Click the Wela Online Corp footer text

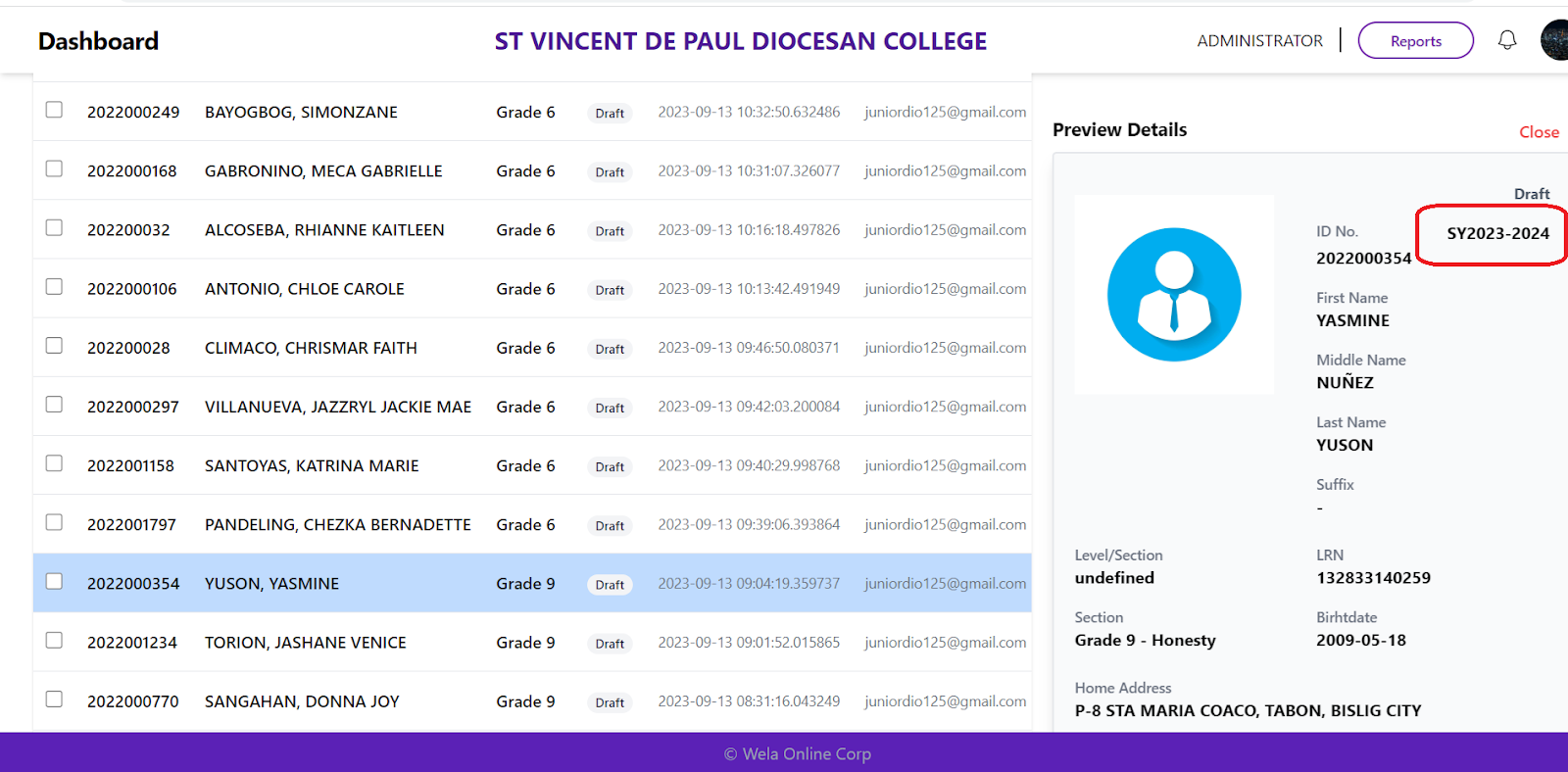click(x=797, y=753)
